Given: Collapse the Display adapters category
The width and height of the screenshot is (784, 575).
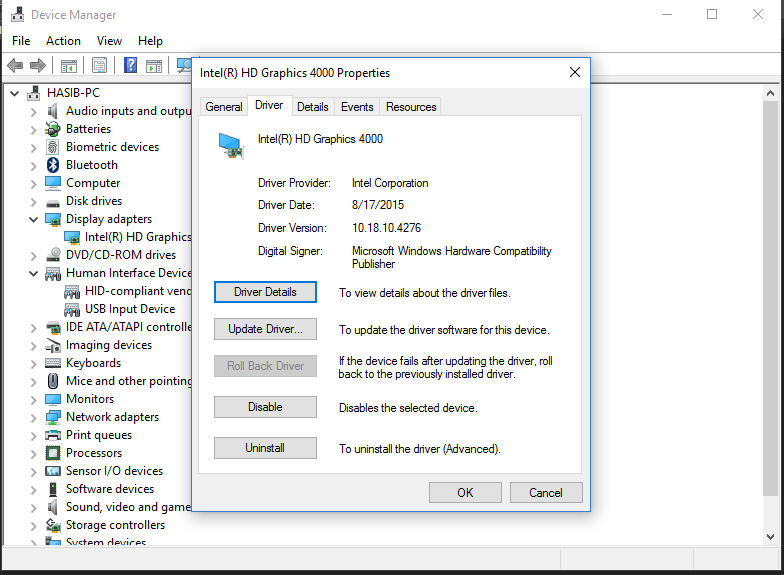Looking at the screenshot, I should (x=34, y=219).
